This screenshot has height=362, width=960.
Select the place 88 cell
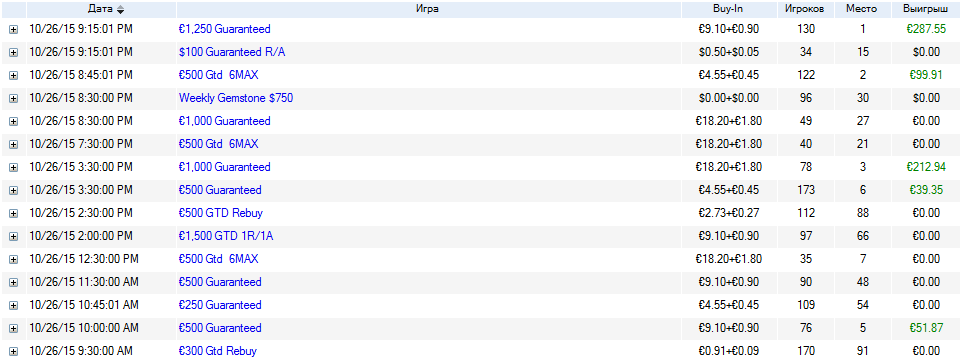point(863,213)
